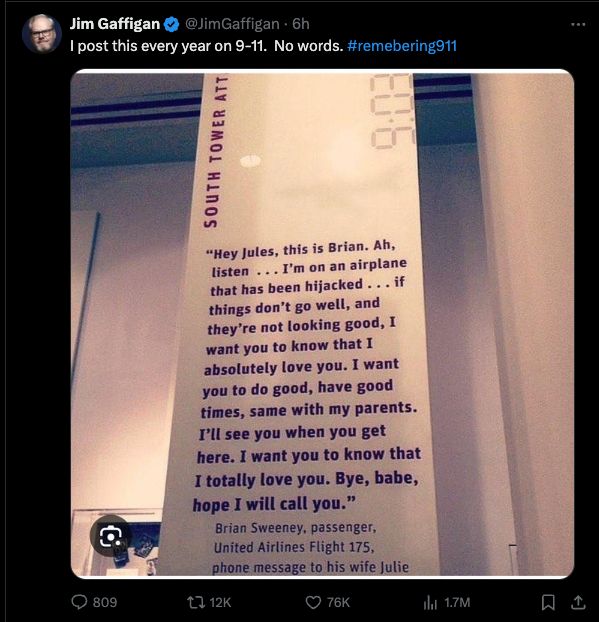This screenshot has width=599, height=622.
Task: Click the repost arrows icon
Action: coord(196,603)
